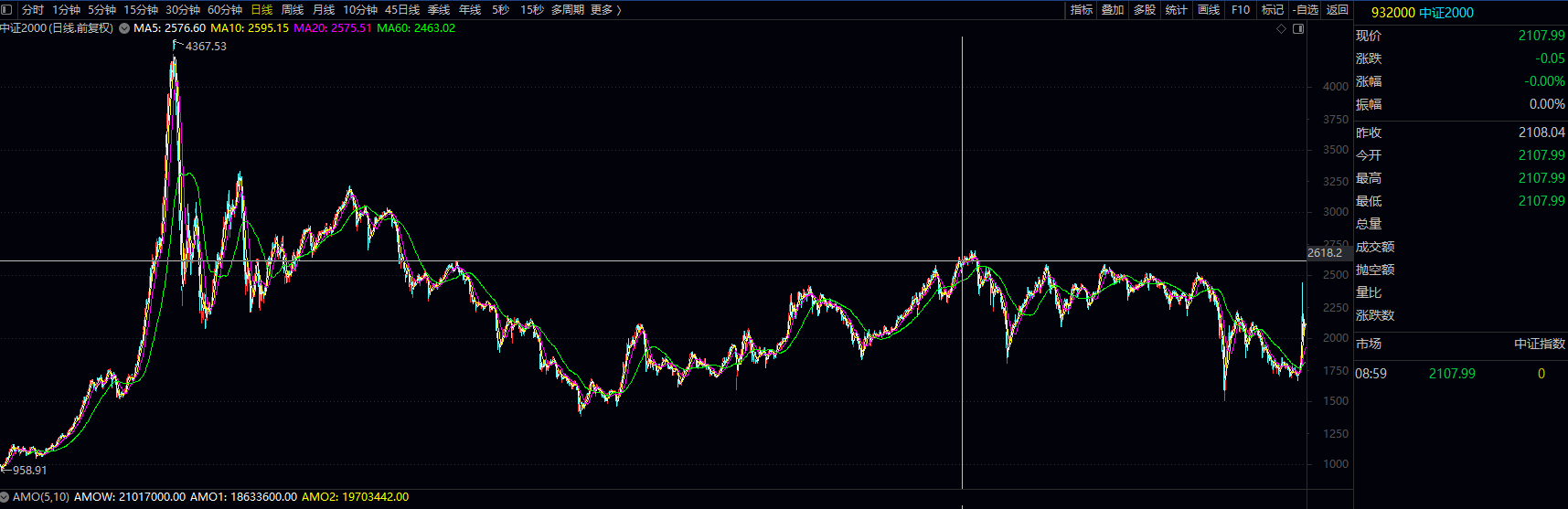Open the 多股 multi-stock button
This screenshot has width=1568, height=509.
1145,10
